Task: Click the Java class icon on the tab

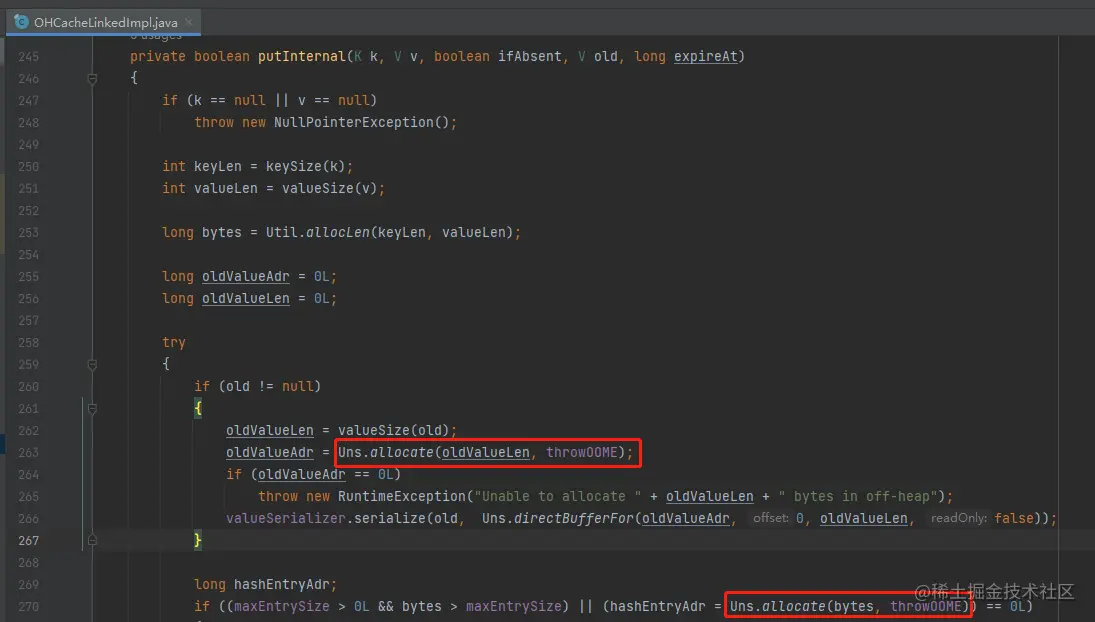Action: point(22,22)
